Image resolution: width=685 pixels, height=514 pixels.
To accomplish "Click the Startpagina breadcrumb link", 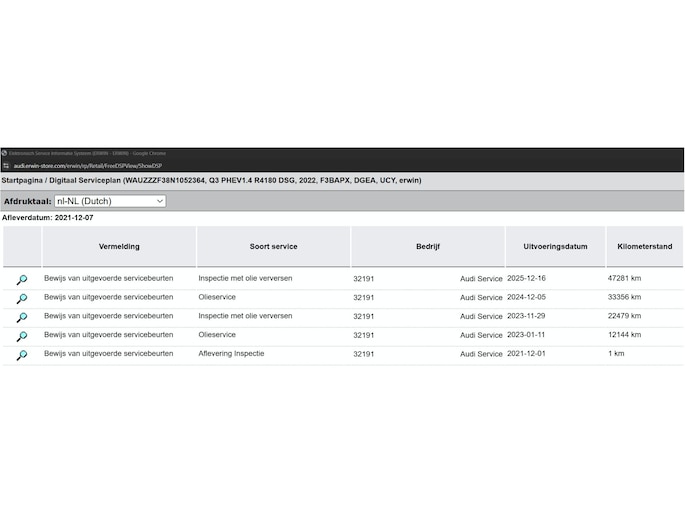I will pyautogui.click(x=23, y=181).
